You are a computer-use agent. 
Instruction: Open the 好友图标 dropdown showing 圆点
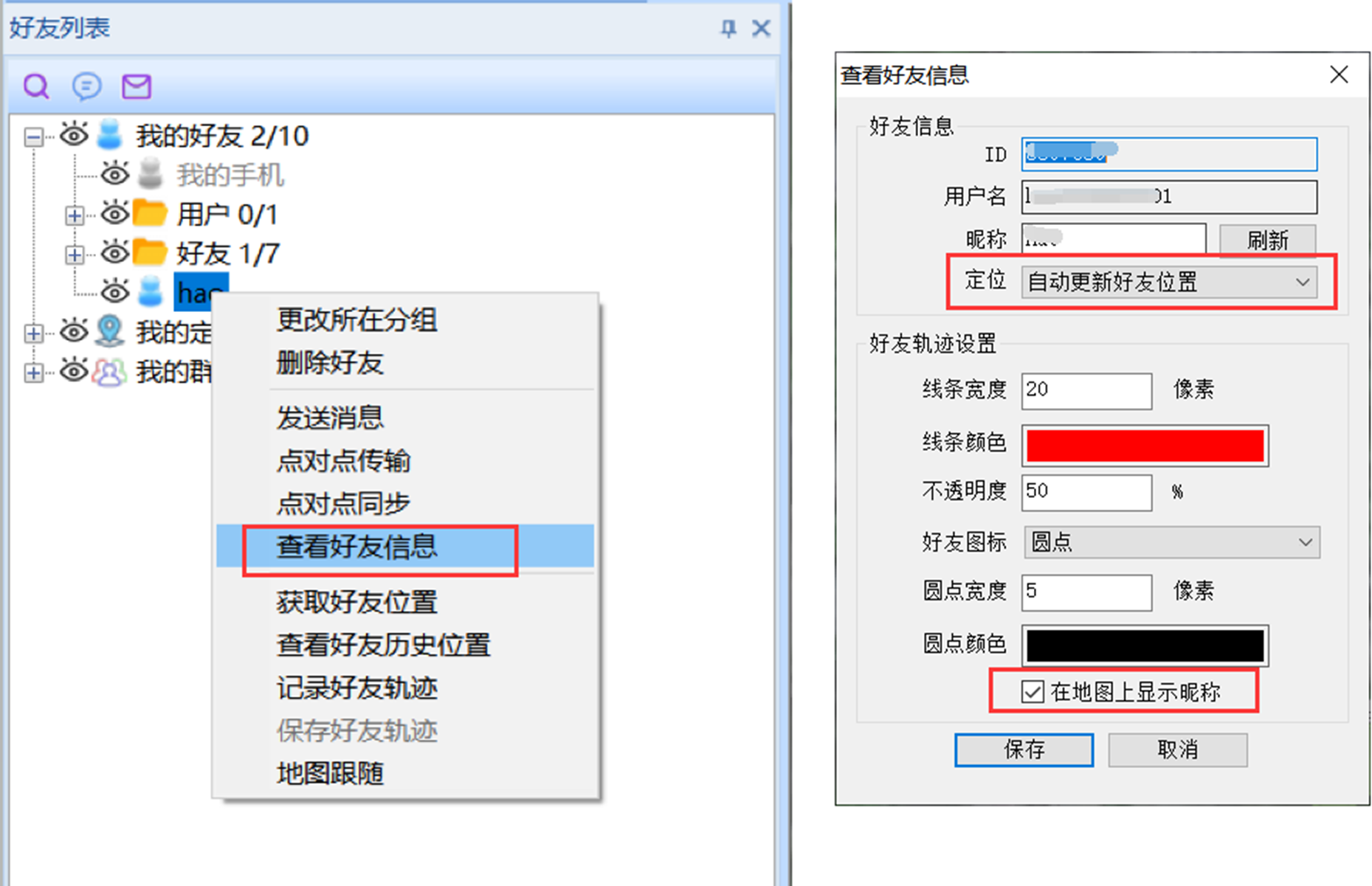[x=1172, y=542]
